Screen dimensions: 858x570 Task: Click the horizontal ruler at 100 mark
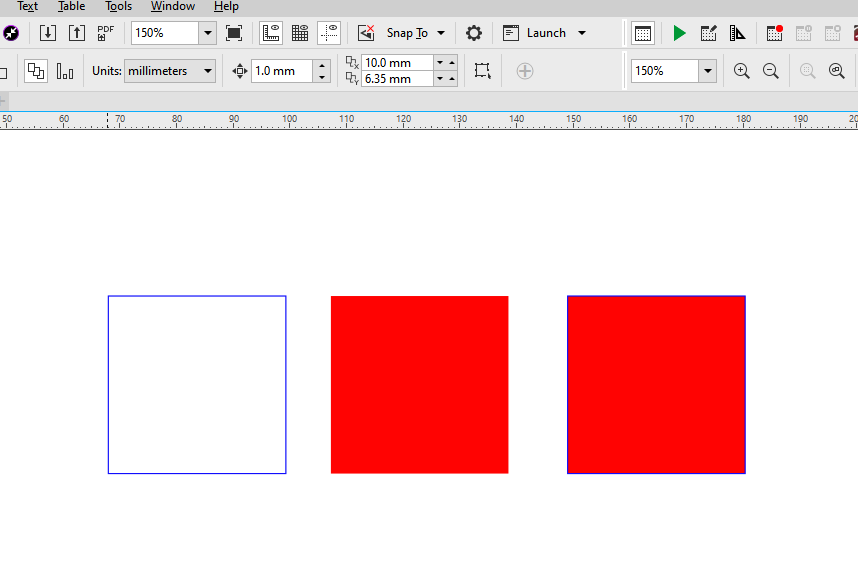[x=289, y=120]
